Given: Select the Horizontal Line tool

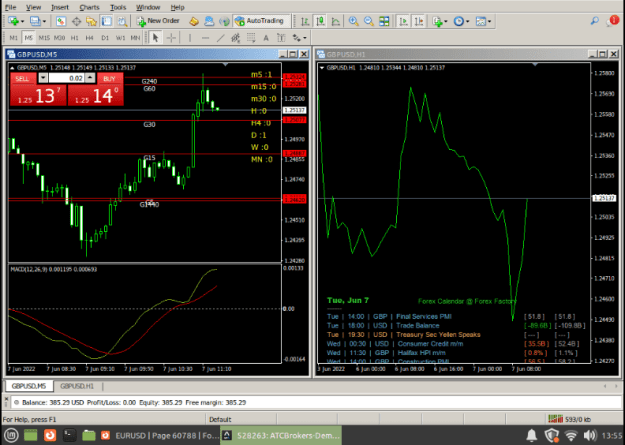Looking at the screenshot, I should pos(205,38).
